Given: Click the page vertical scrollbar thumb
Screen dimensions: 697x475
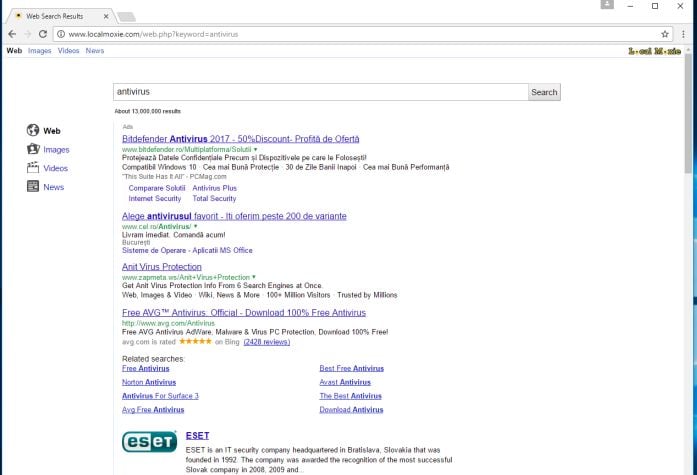Looking at the screenshot, I should tap(688, 113).
